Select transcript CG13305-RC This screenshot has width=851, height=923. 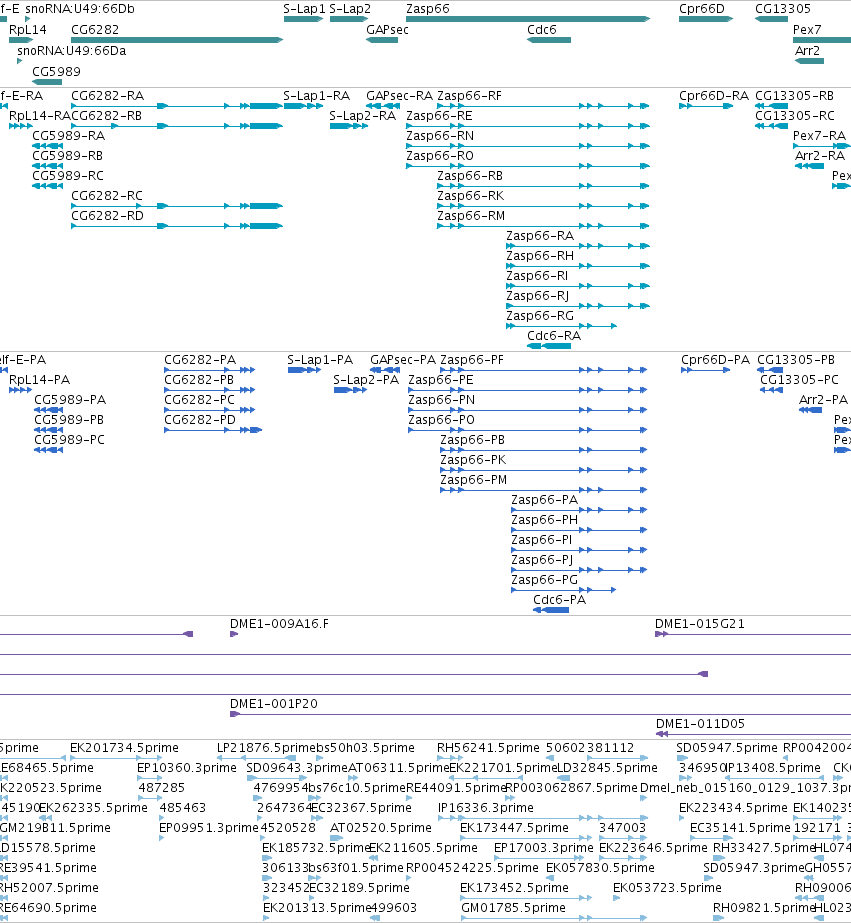772,126
